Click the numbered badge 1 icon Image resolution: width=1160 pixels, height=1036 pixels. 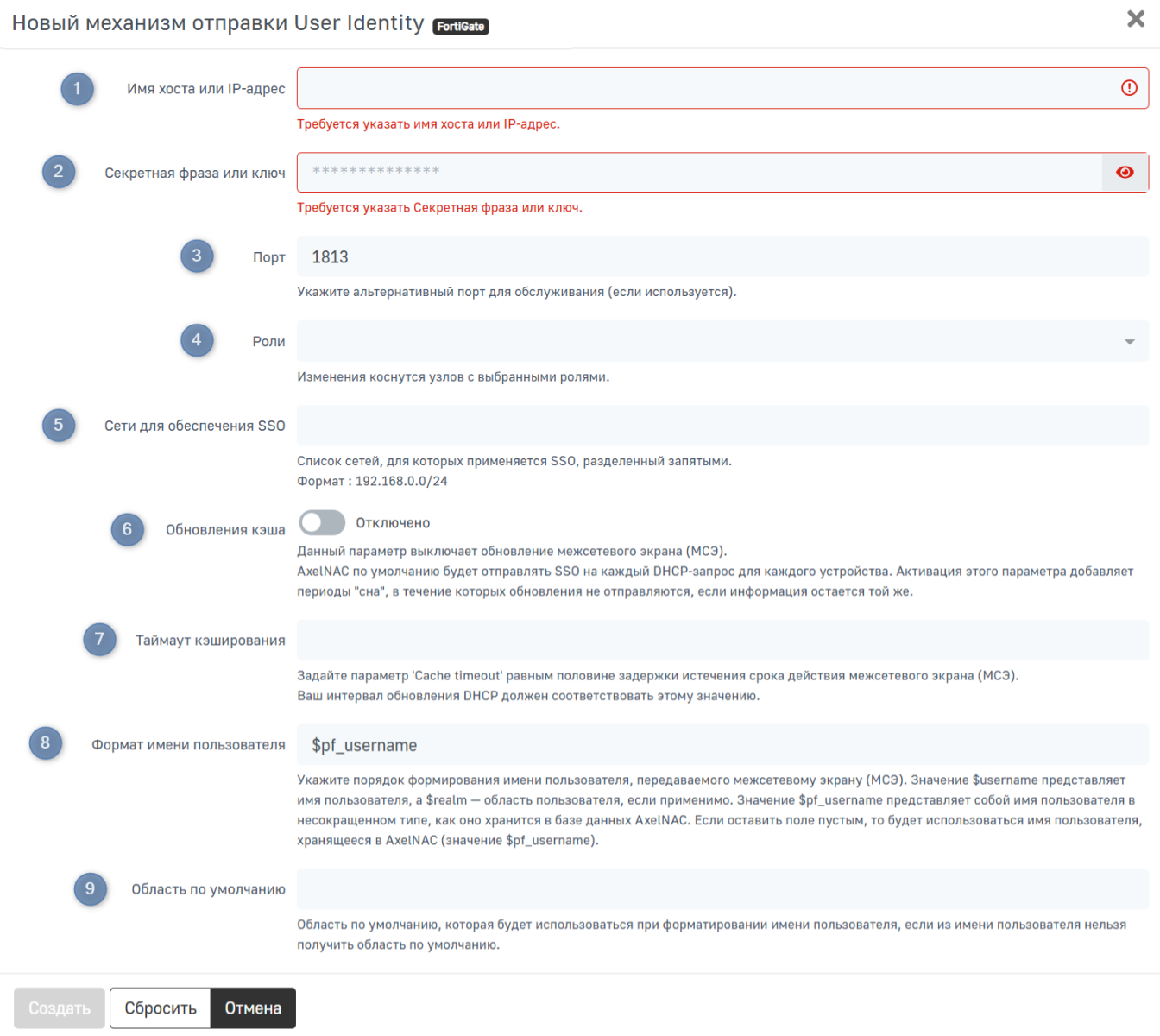pos(77,88)
